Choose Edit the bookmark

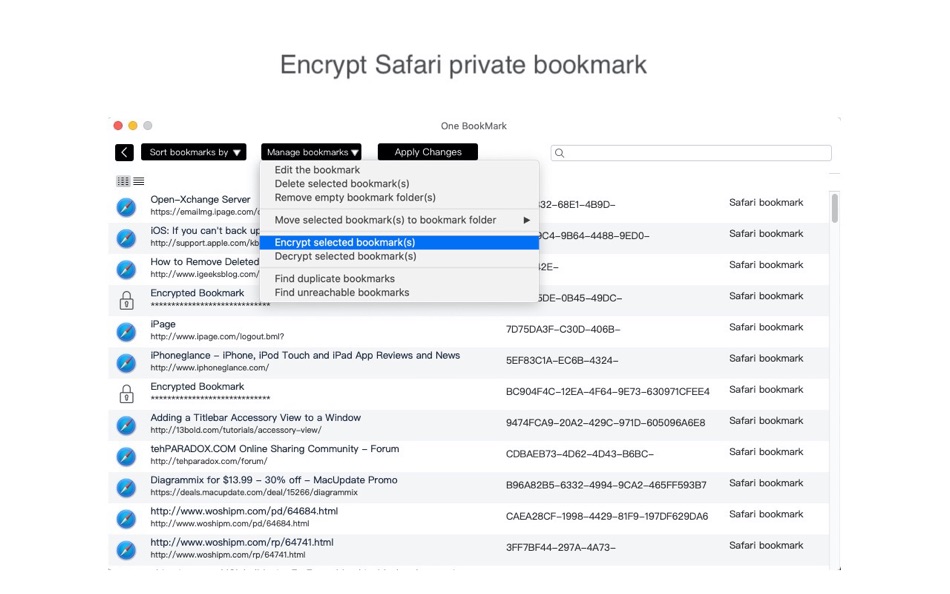(399, 170)
